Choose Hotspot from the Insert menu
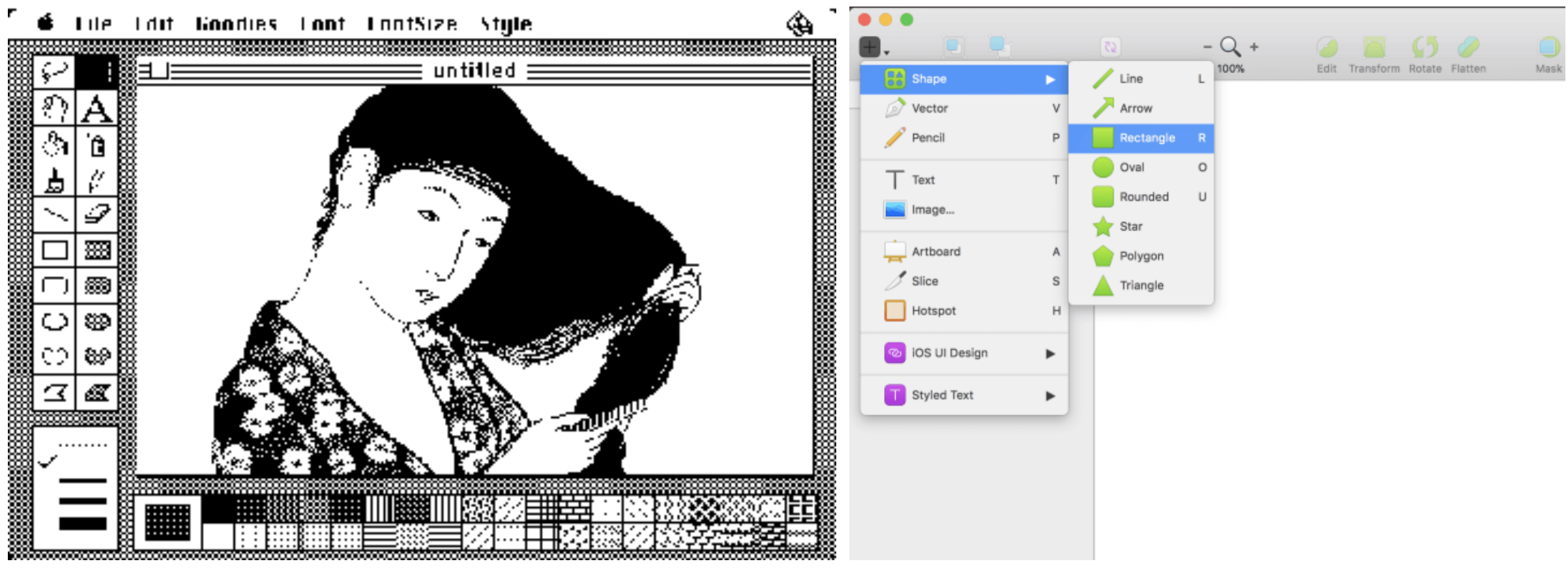 [964, 311]
